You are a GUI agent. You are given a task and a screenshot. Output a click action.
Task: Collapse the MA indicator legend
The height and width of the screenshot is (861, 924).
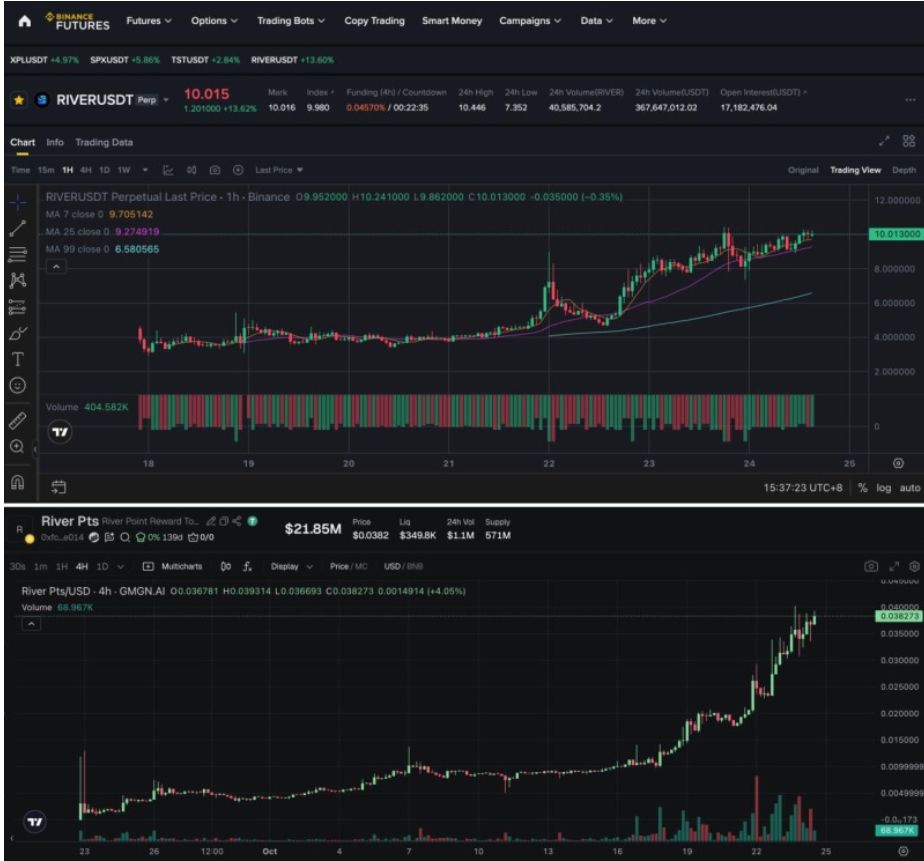coord(57,267)
